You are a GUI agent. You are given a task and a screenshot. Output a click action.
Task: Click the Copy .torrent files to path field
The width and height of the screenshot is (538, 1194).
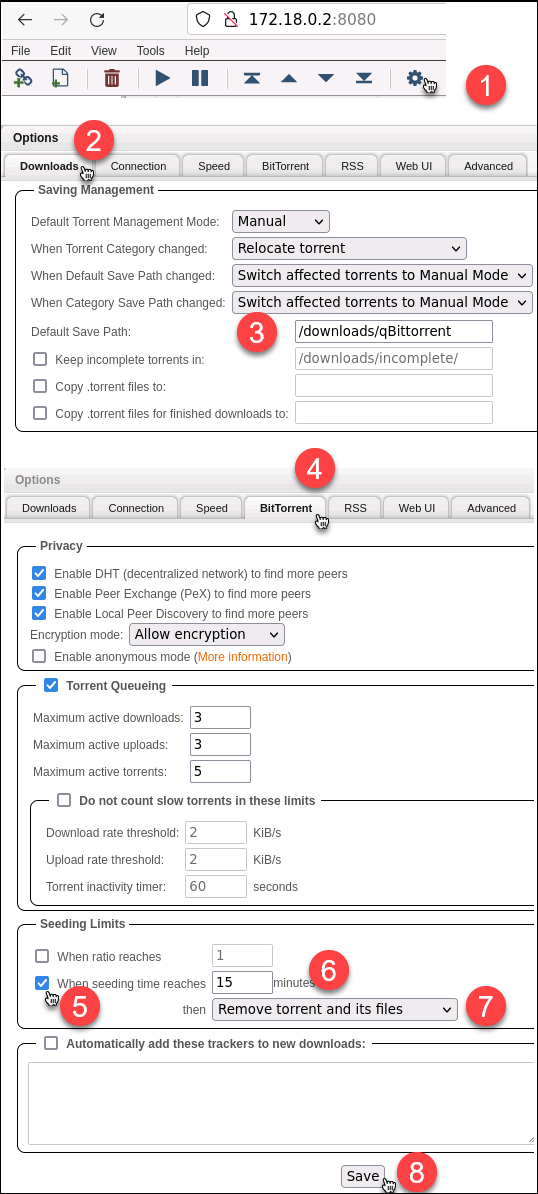(x=393, y=385)
